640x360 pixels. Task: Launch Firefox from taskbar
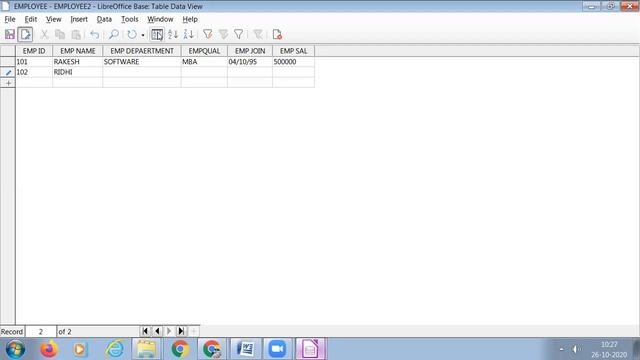49,349
